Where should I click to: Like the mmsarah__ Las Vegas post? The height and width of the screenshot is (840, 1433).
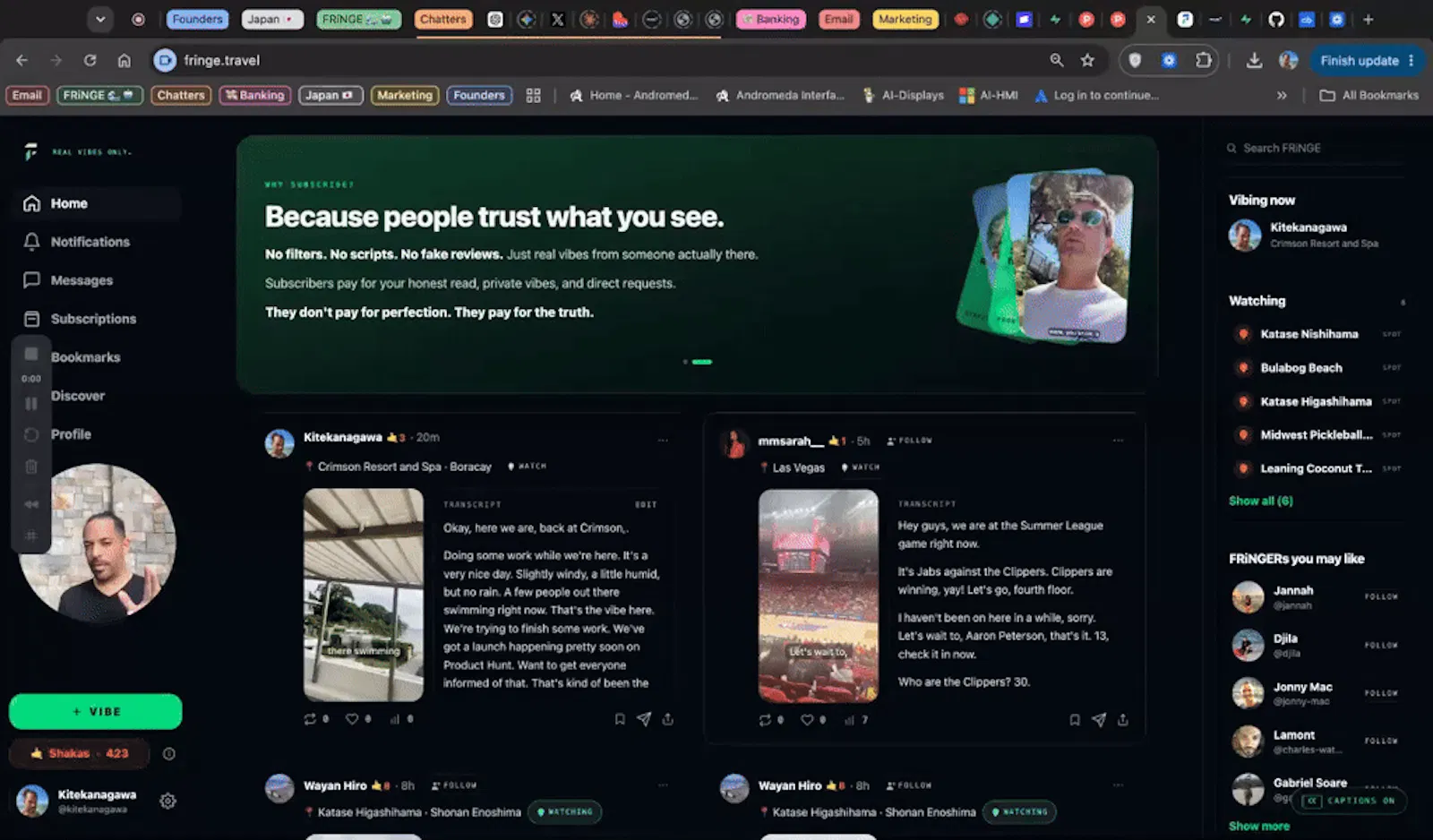click(x=807, y=720)
